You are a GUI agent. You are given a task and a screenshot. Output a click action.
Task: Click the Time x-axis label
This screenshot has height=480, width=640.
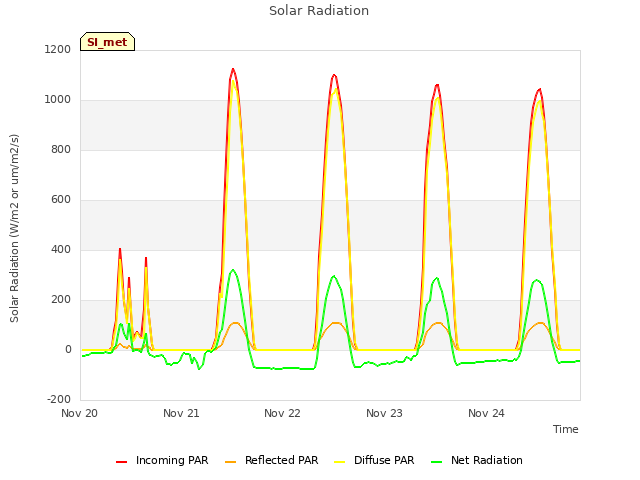pyautogui.click(x=565, y=429)
